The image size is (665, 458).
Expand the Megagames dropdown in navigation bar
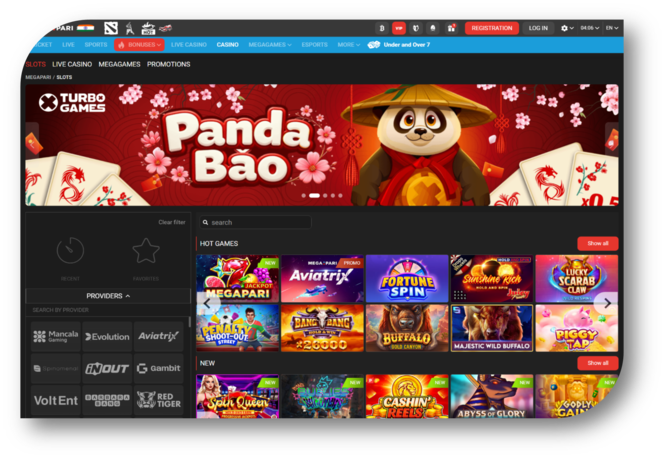(x=269, y=45)
